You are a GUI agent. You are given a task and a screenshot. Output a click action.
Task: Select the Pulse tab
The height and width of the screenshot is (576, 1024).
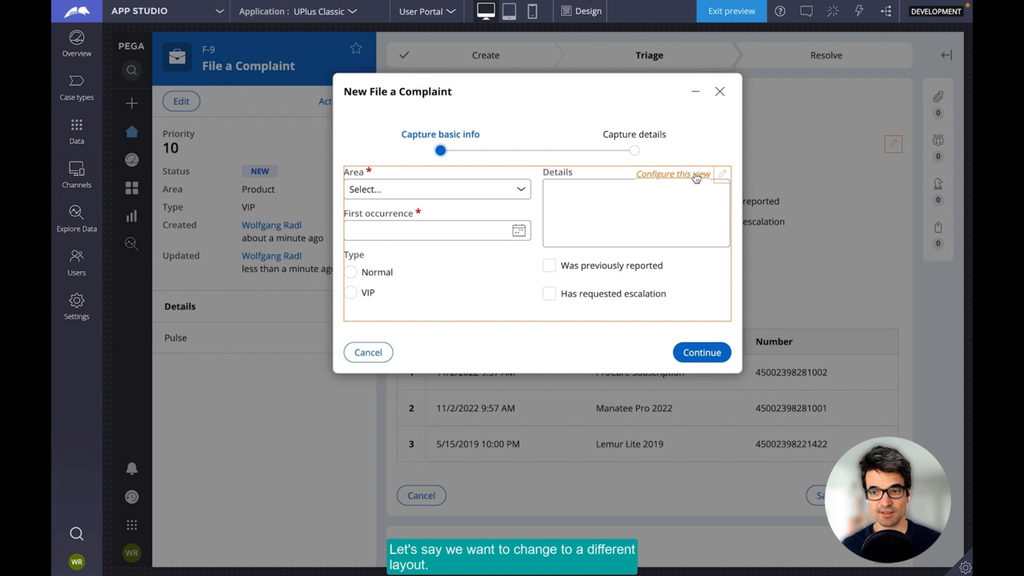point(176,338)
